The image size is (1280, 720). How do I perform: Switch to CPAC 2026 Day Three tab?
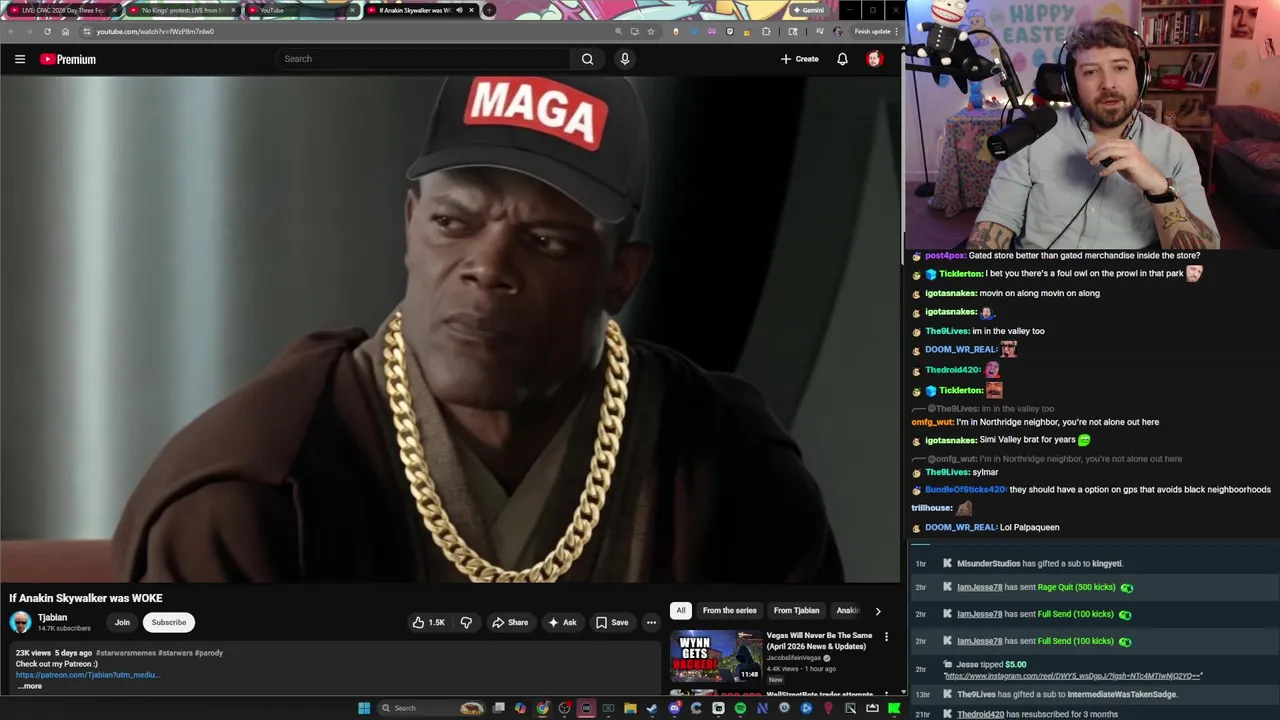[x=62, y=10]
